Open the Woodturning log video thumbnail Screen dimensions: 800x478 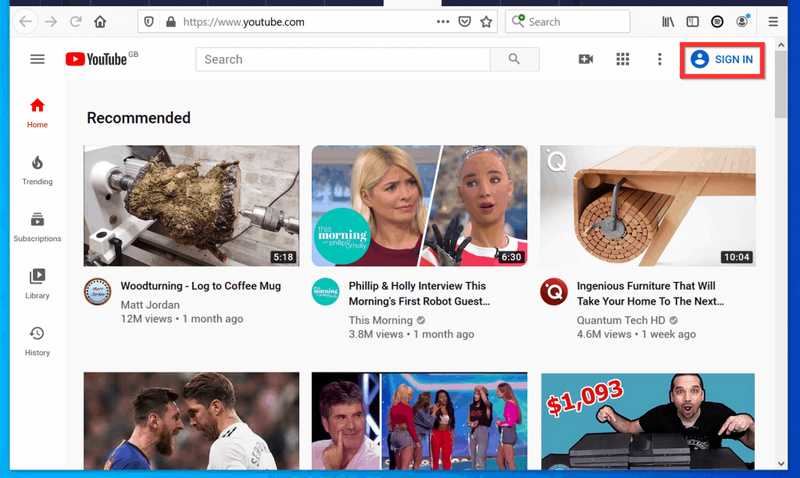[x=191, y=206]
